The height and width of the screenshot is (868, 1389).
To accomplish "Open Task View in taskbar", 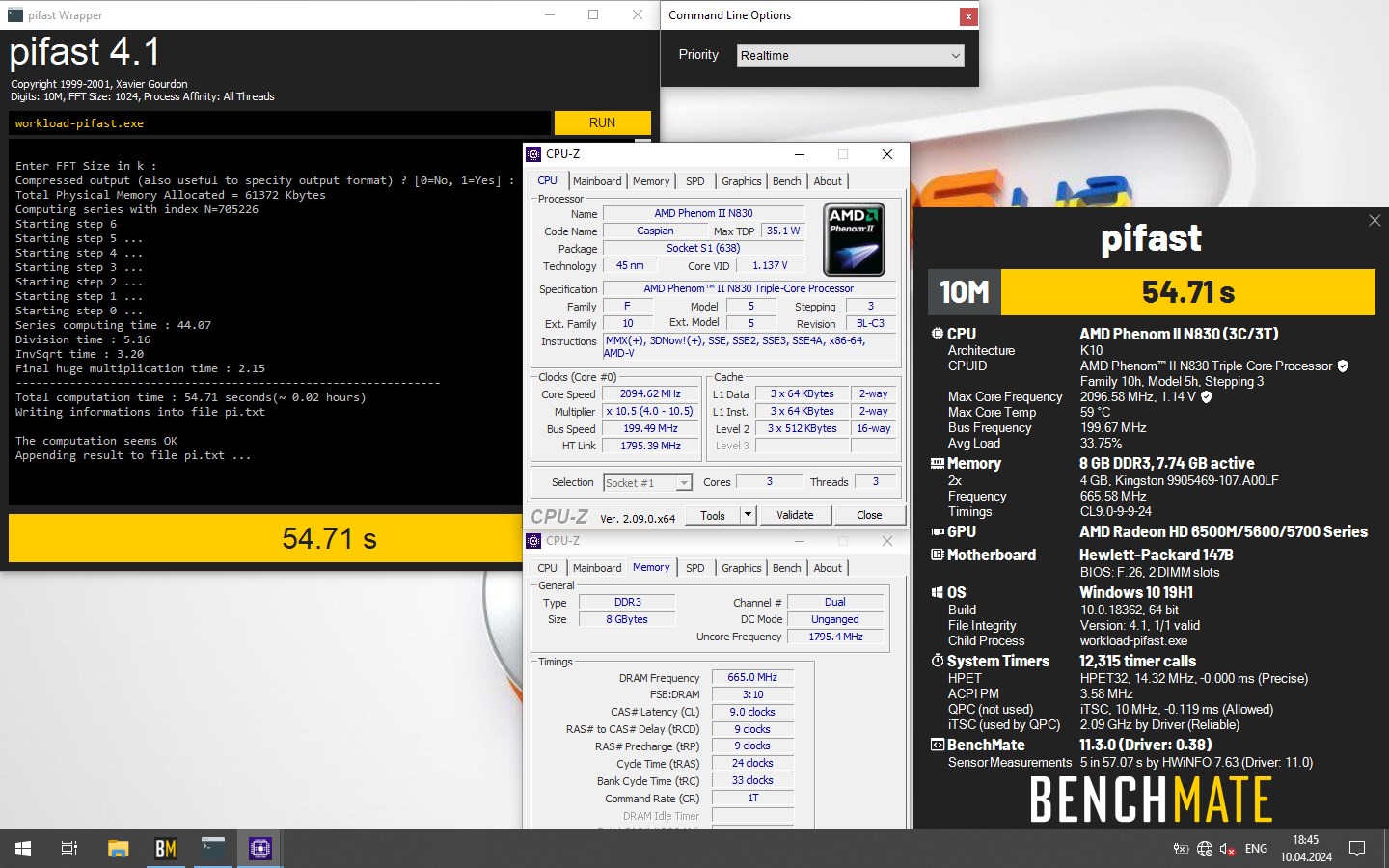I will click(x=69, y=849).
